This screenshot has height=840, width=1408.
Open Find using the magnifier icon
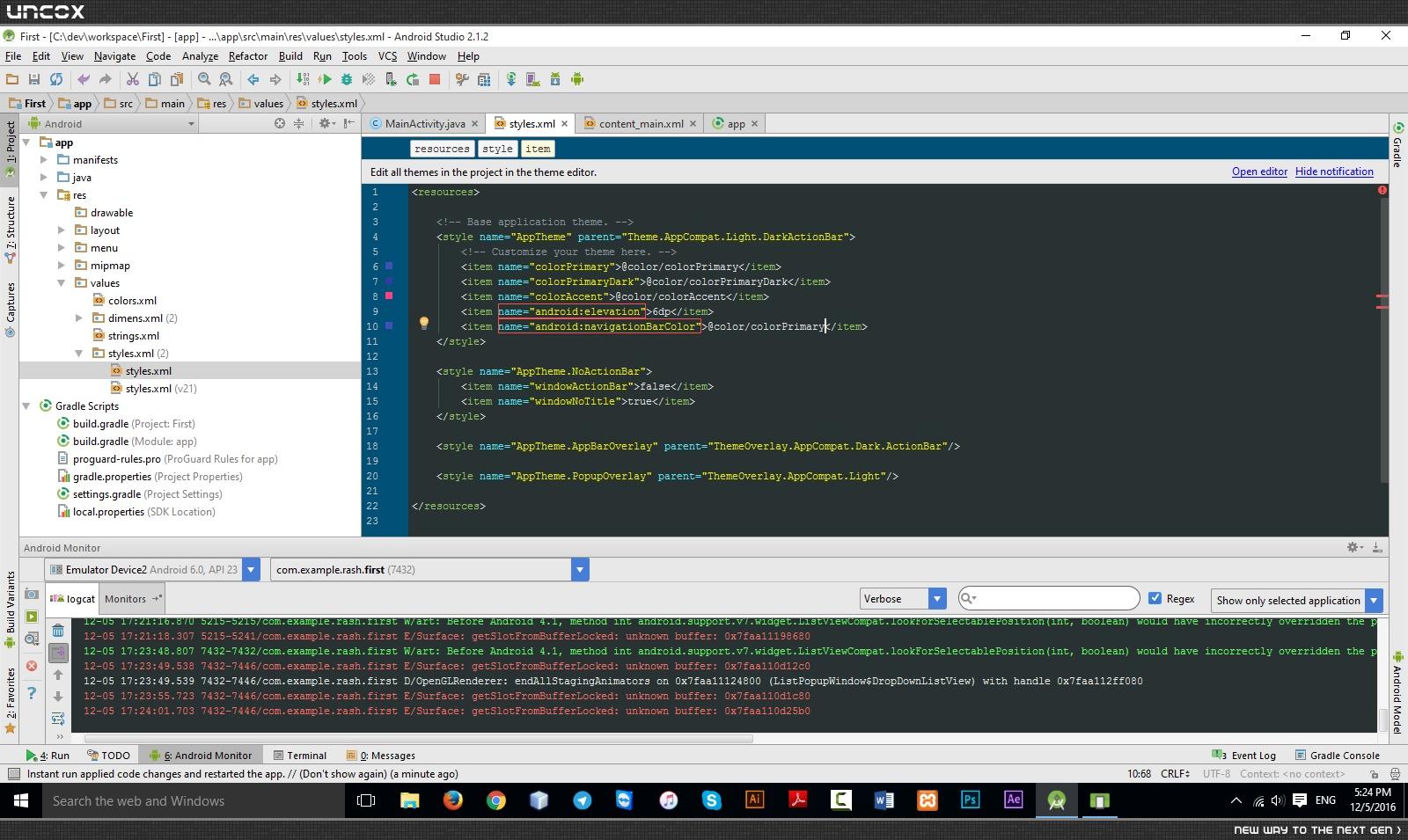click(204, 79)
